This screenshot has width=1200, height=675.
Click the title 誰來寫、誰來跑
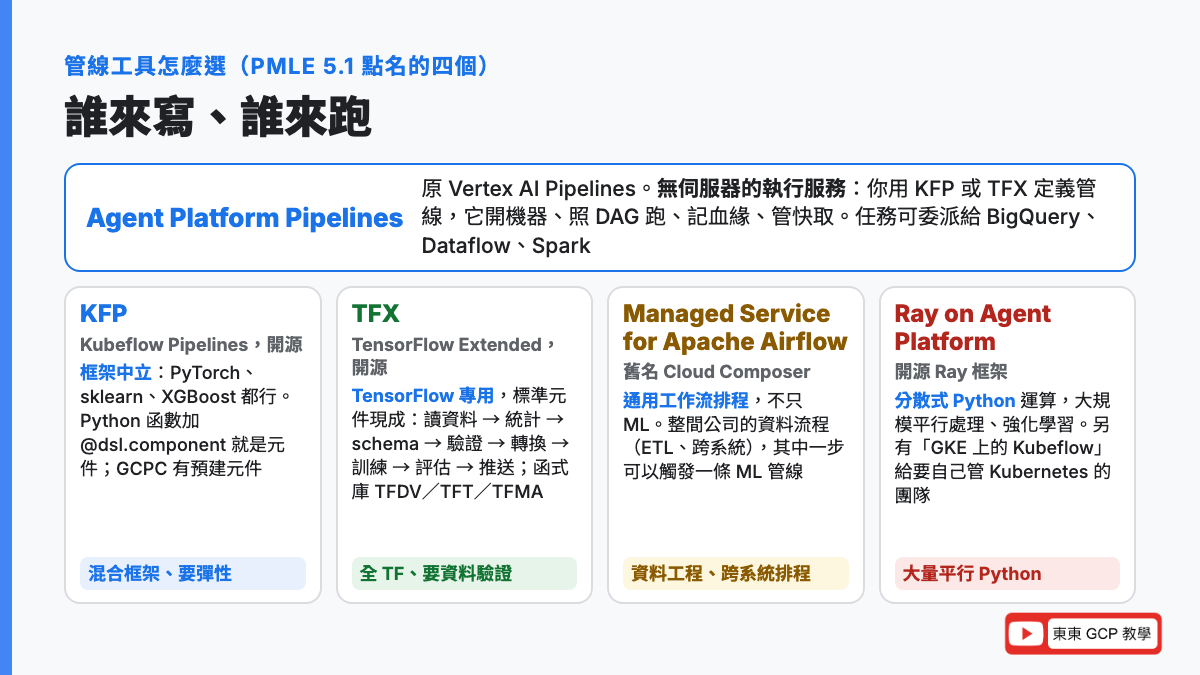pos(218,117)
